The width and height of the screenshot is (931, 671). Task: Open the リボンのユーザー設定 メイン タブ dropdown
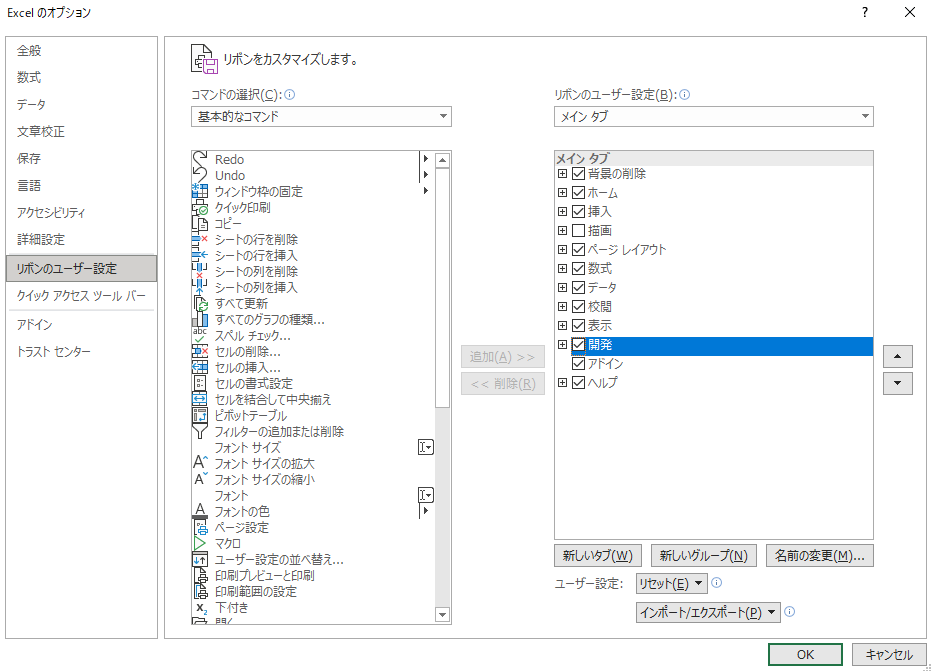pyautogui.click(x=714, y=116)
